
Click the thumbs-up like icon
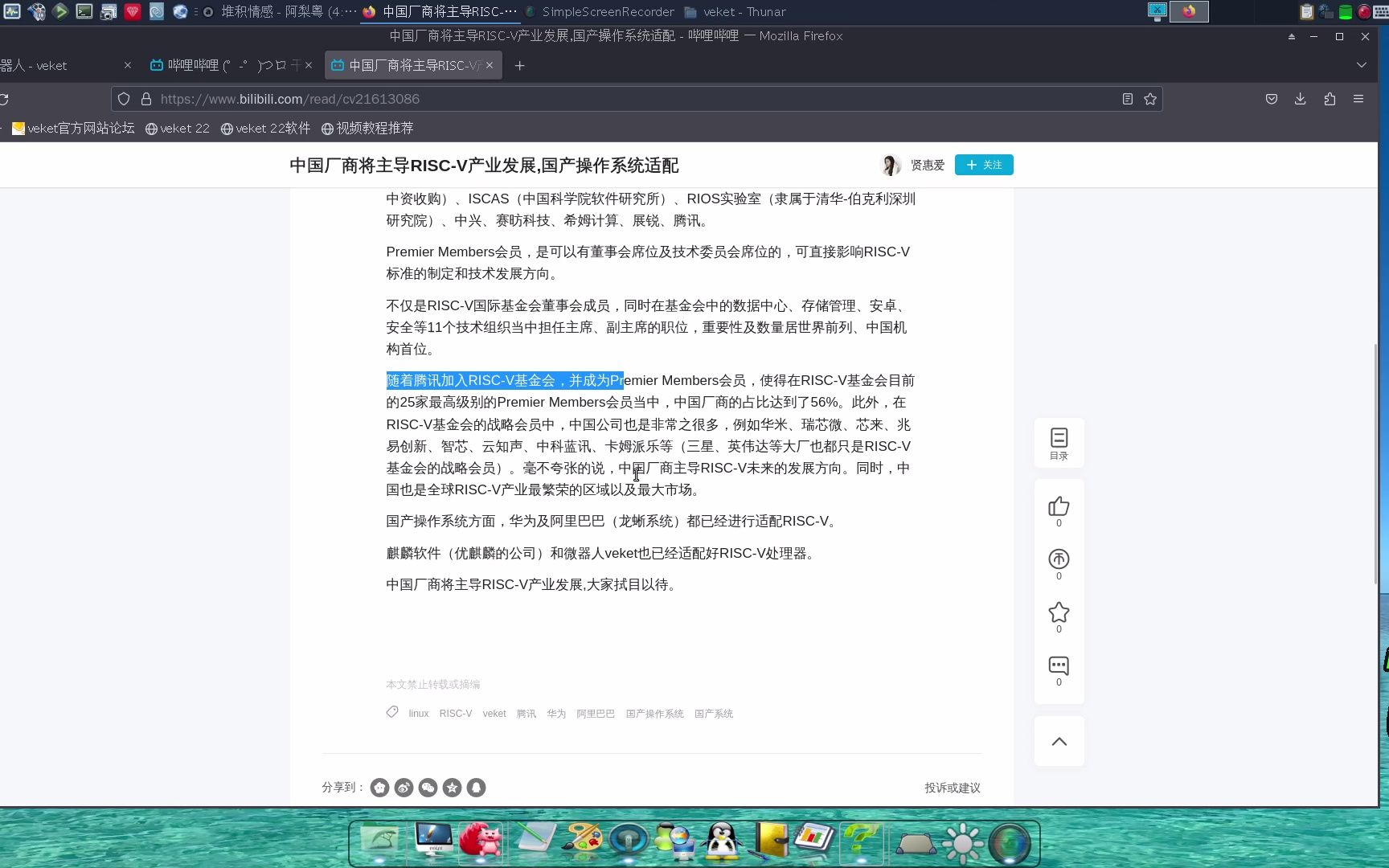(x=1059, y=505)
